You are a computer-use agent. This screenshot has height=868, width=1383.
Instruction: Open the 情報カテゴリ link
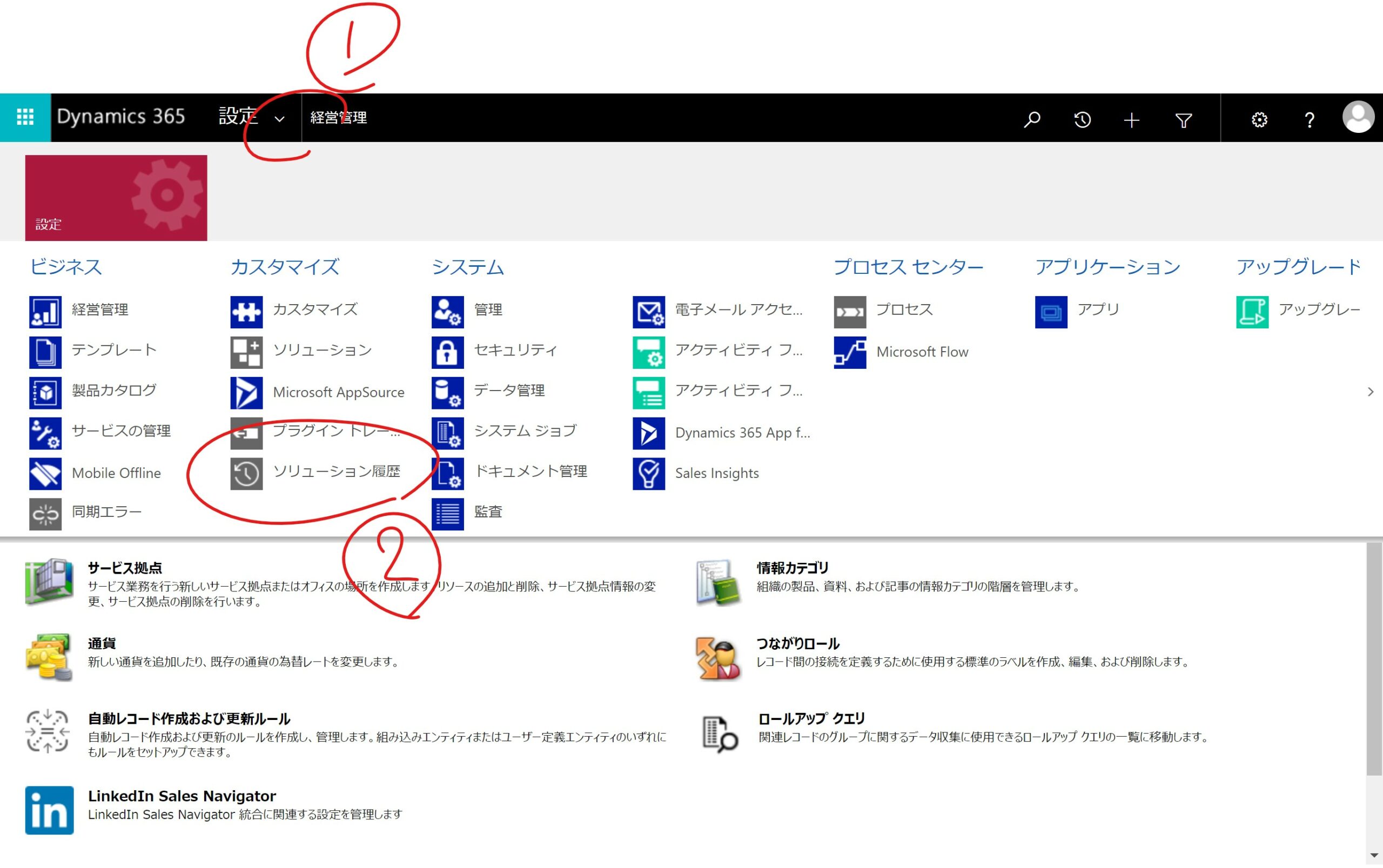[793, 568]
